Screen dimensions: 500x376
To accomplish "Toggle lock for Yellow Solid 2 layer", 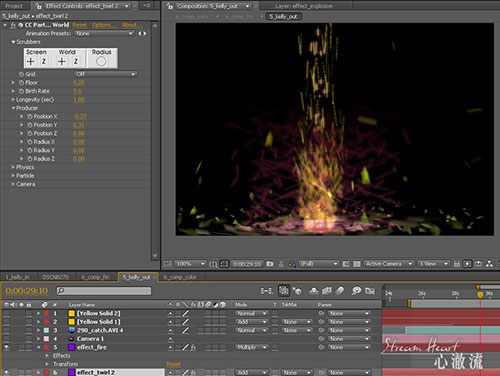I will pyautogui.click(x=29, y=313).
